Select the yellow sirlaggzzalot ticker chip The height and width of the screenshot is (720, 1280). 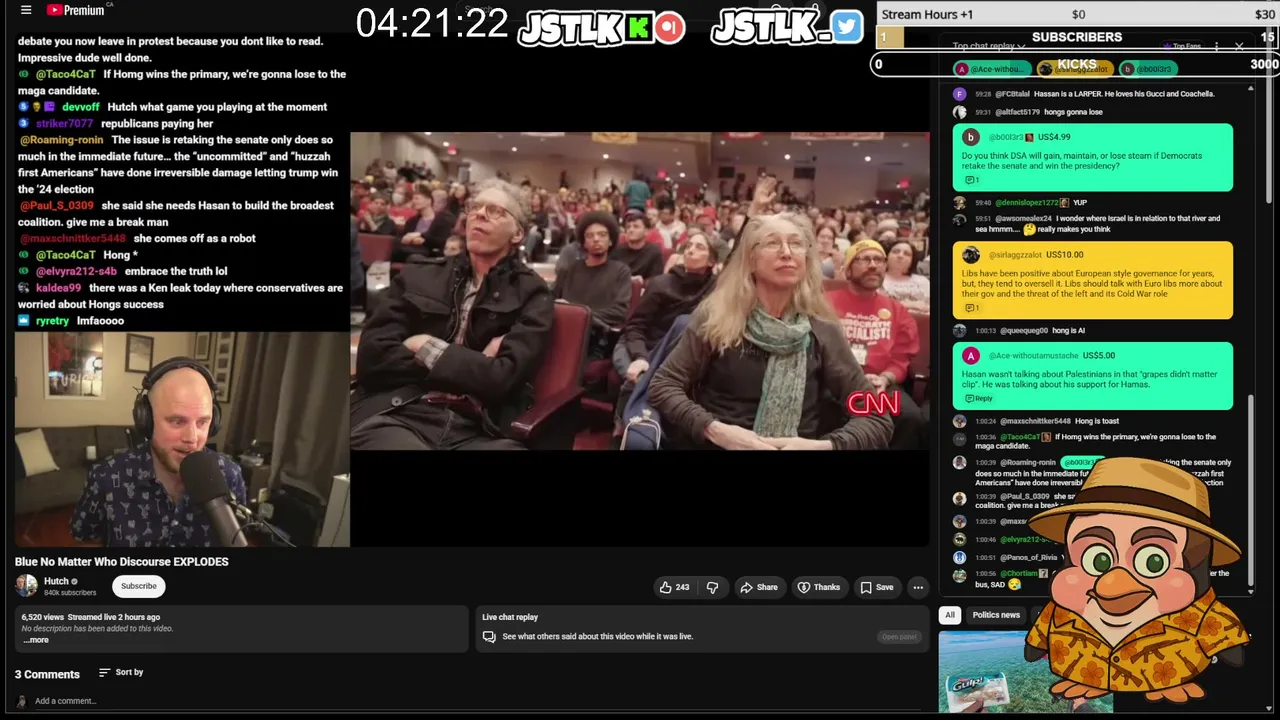click(1076, 68)
